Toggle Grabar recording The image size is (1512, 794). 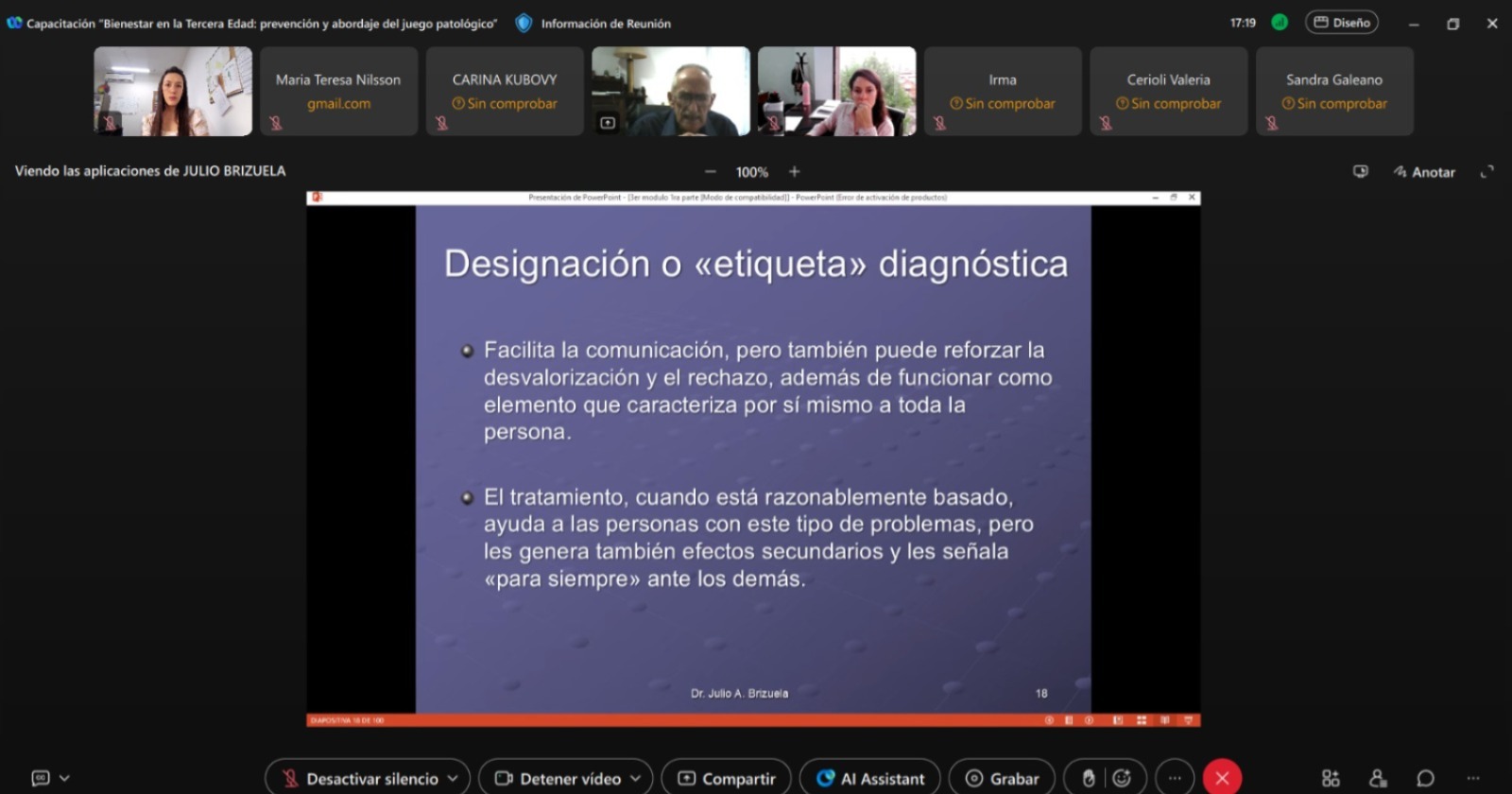1002,778
